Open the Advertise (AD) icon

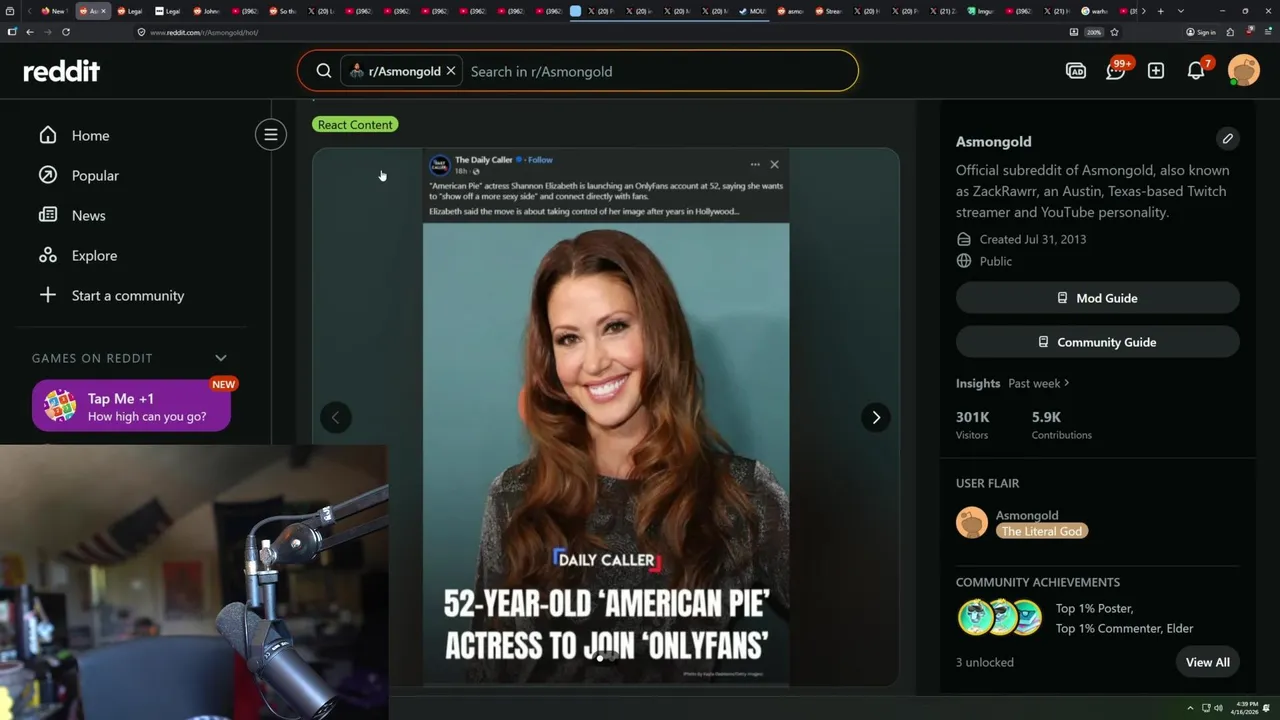pos(1076,71)
